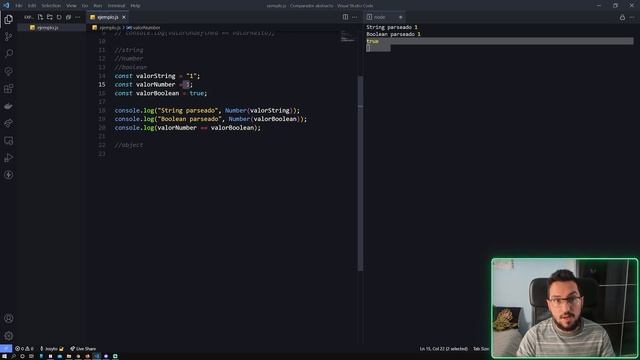Open editor more actions ellipsis

[x=354, y=17]
